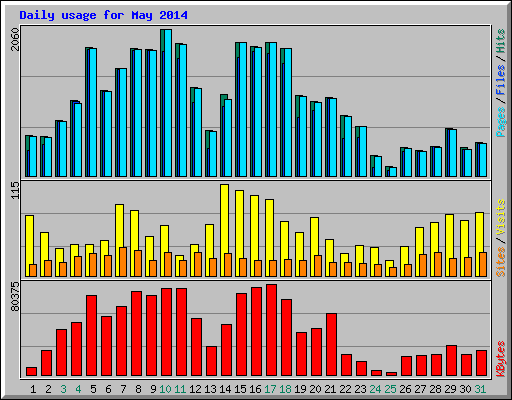The height and width of the screenshot is (400, 512).
Task: Click day label 27 on the x-axis
Action: pyautogui.click(x=420, y=389)
